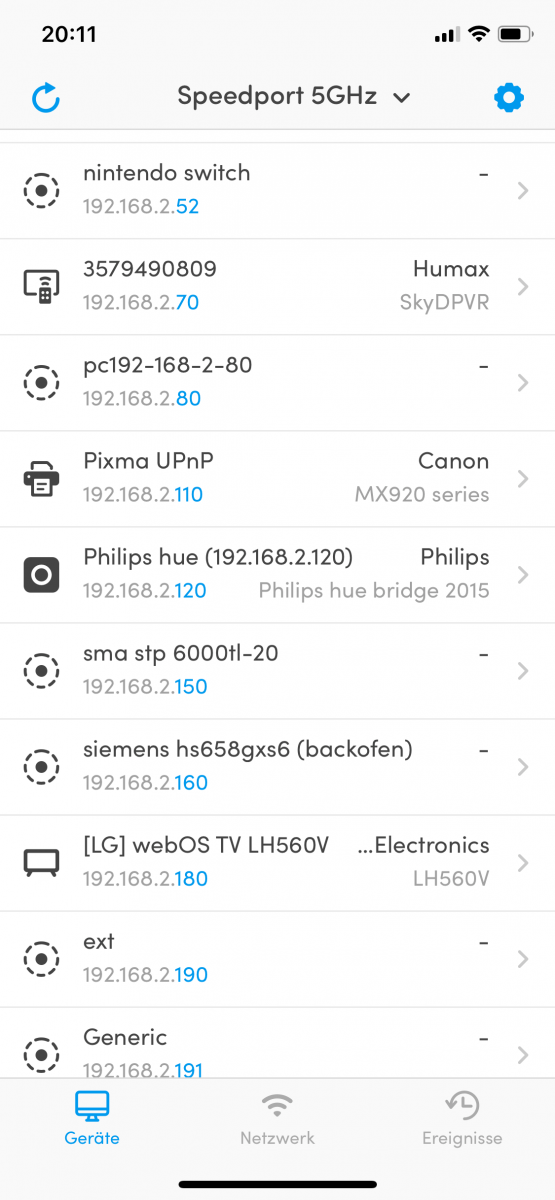Tap the Humax remote device icon
The image size is (555, 1200).
pyautogui.click(x=41, y=286)
